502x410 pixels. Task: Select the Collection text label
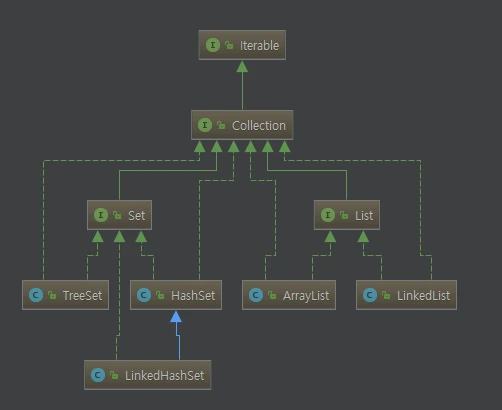point(259,126)
